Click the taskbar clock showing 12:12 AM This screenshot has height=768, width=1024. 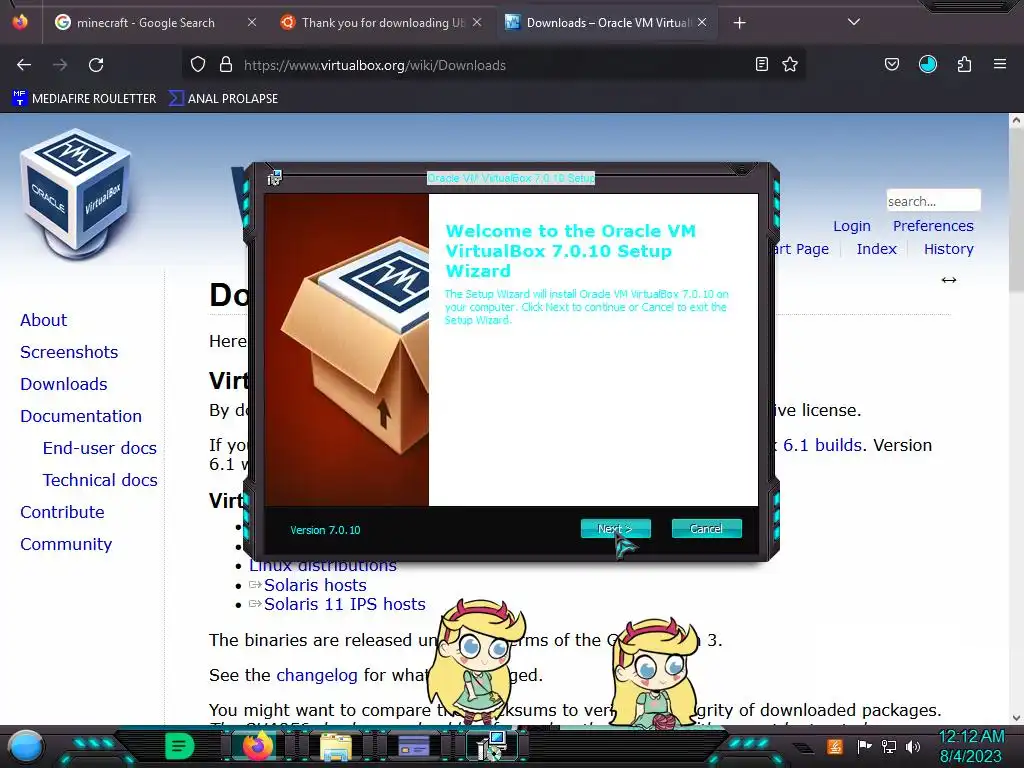pyautogui.click(x=971, y=746)
